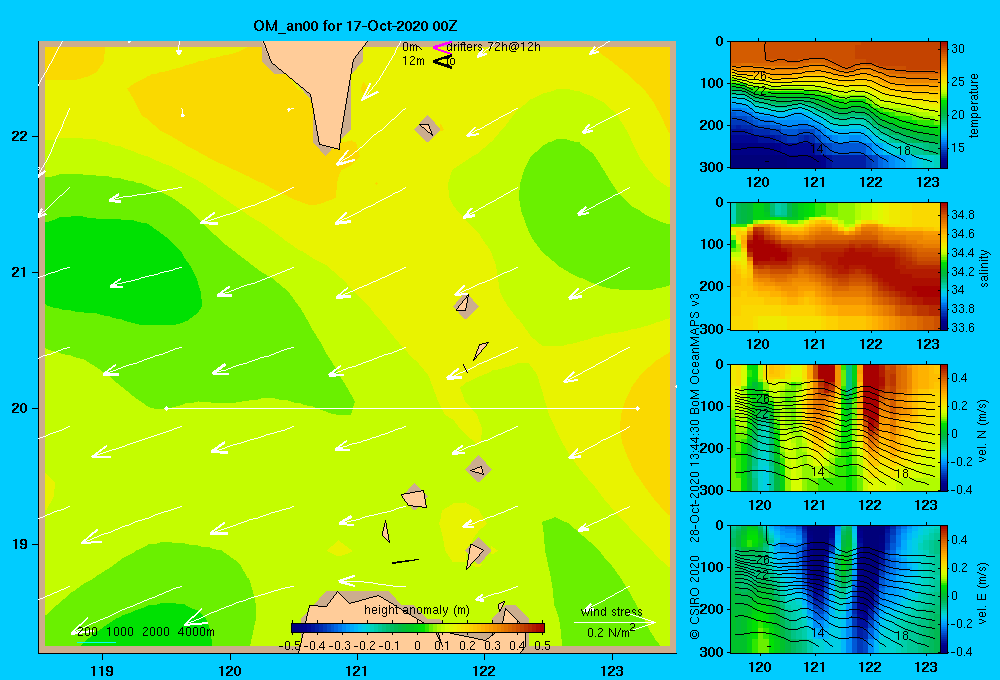1000x680 pixels.
Task: Click the salinity axis label
Action: [985, 268]
